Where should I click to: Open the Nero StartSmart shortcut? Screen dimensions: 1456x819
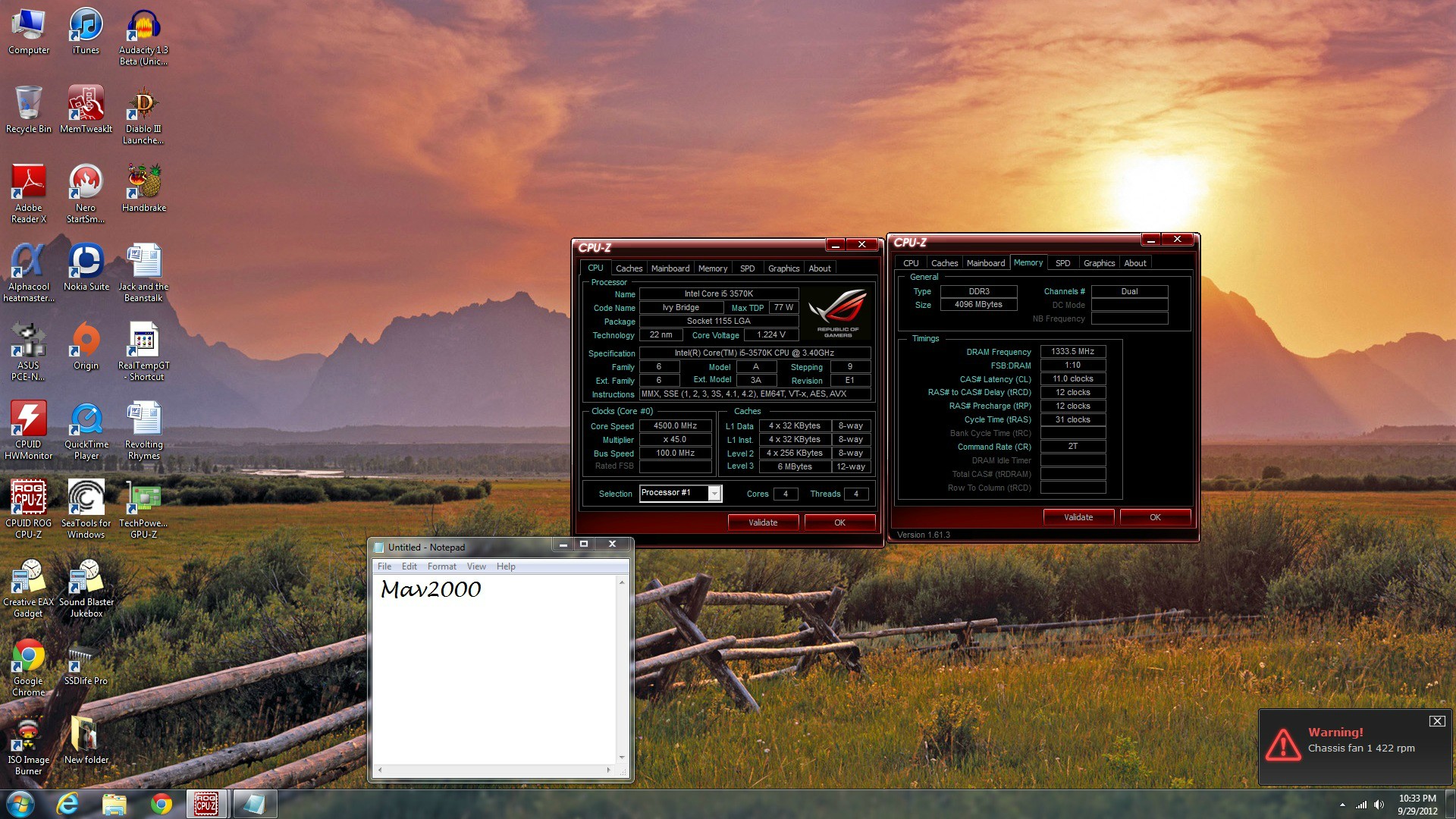[86, 194]
